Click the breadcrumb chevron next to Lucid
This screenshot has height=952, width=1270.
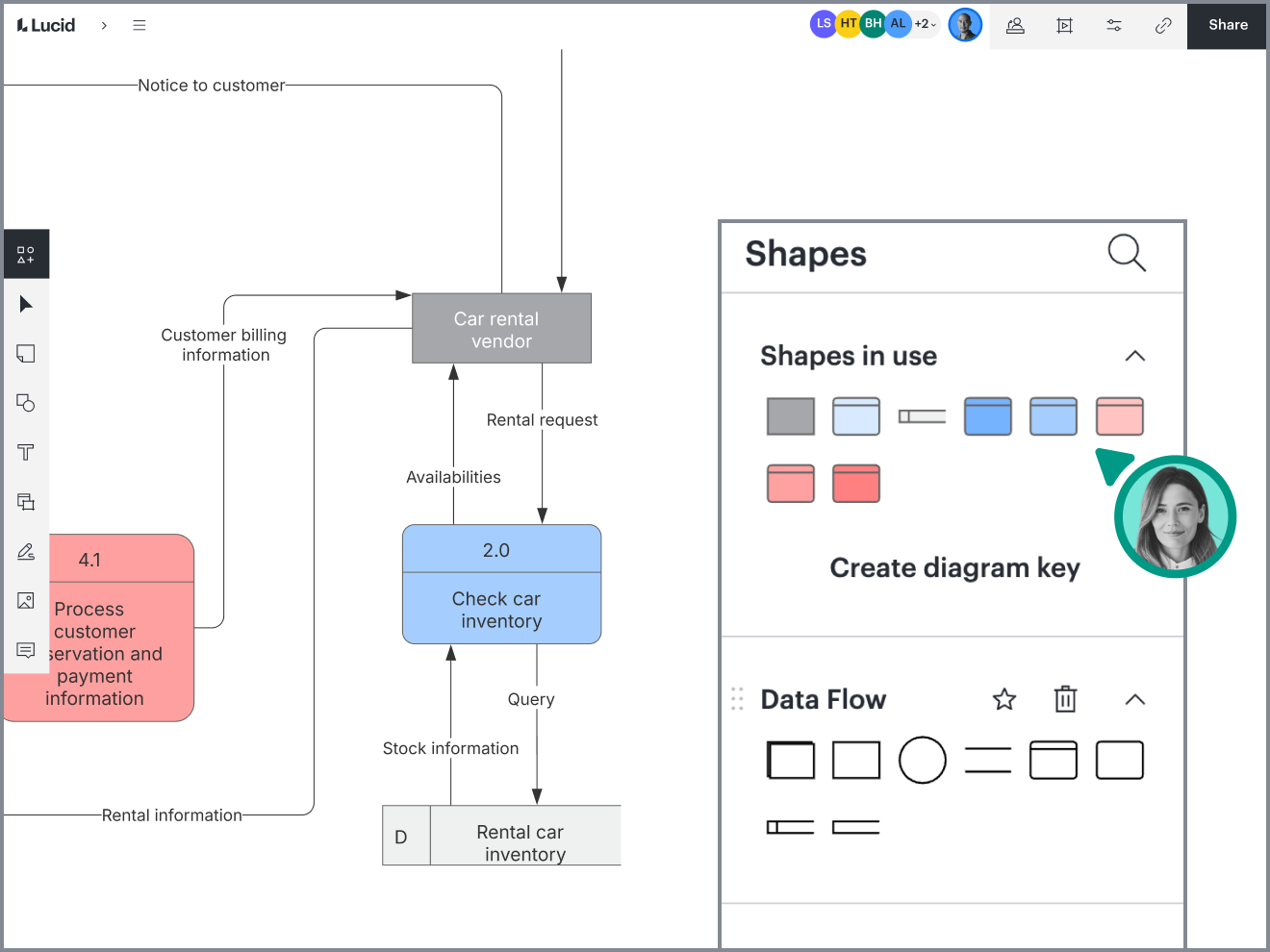[104, 26]
